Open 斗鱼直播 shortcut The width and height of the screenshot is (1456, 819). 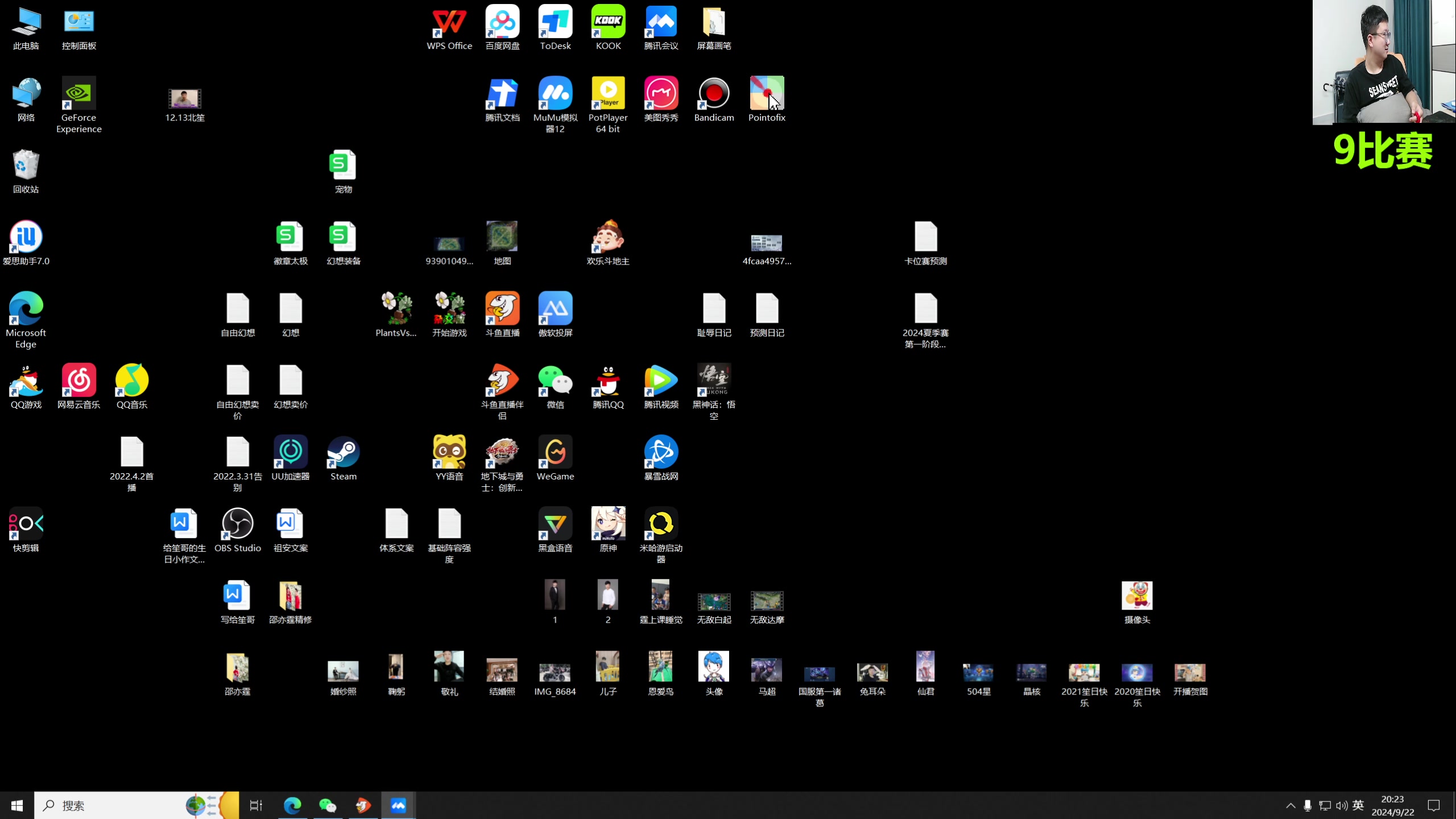click(502, 315)
